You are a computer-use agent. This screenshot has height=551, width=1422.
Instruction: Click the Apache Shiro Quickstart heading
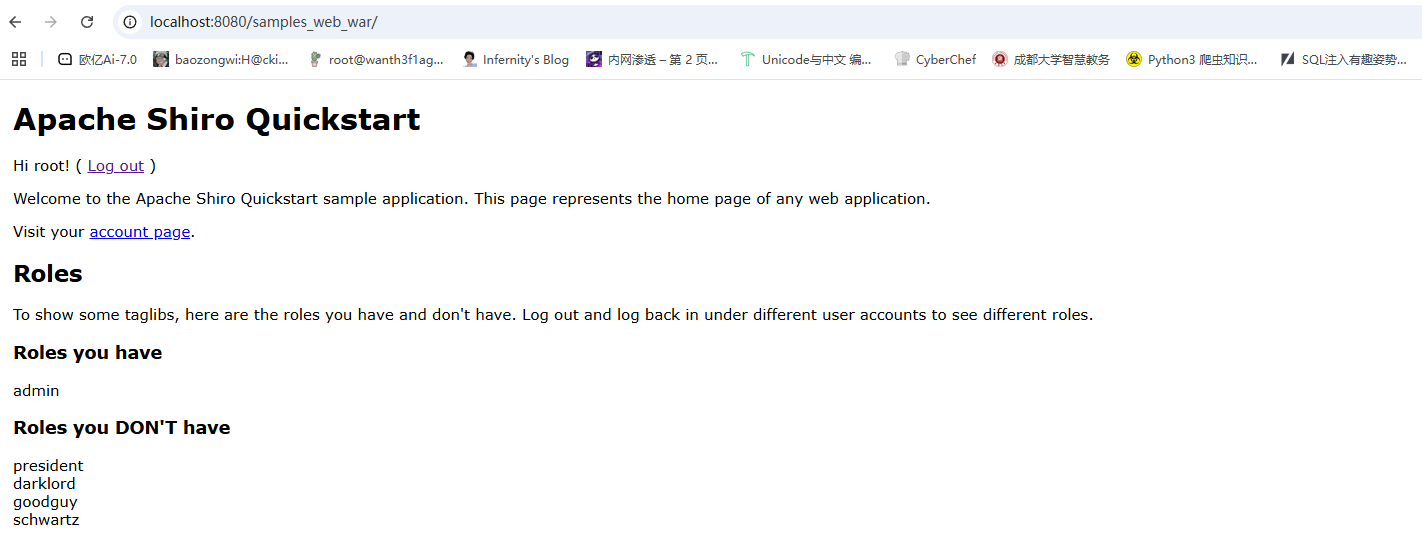pyautogui.click(x=216, y=120)
